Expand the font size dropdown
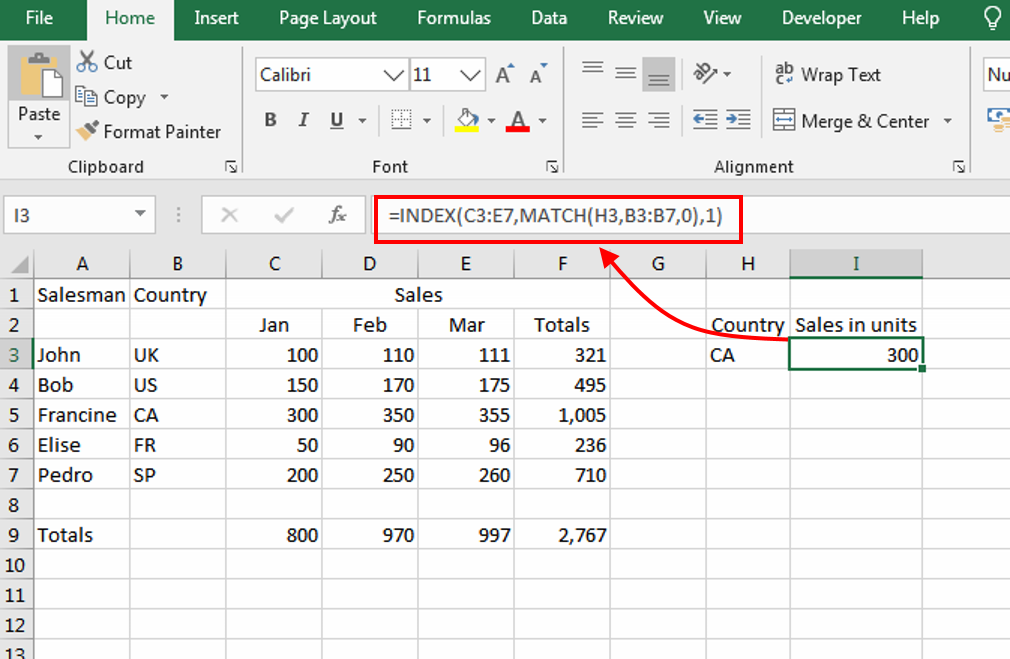The height and width of the screenshot is (659, 1010). click(471, 75)
